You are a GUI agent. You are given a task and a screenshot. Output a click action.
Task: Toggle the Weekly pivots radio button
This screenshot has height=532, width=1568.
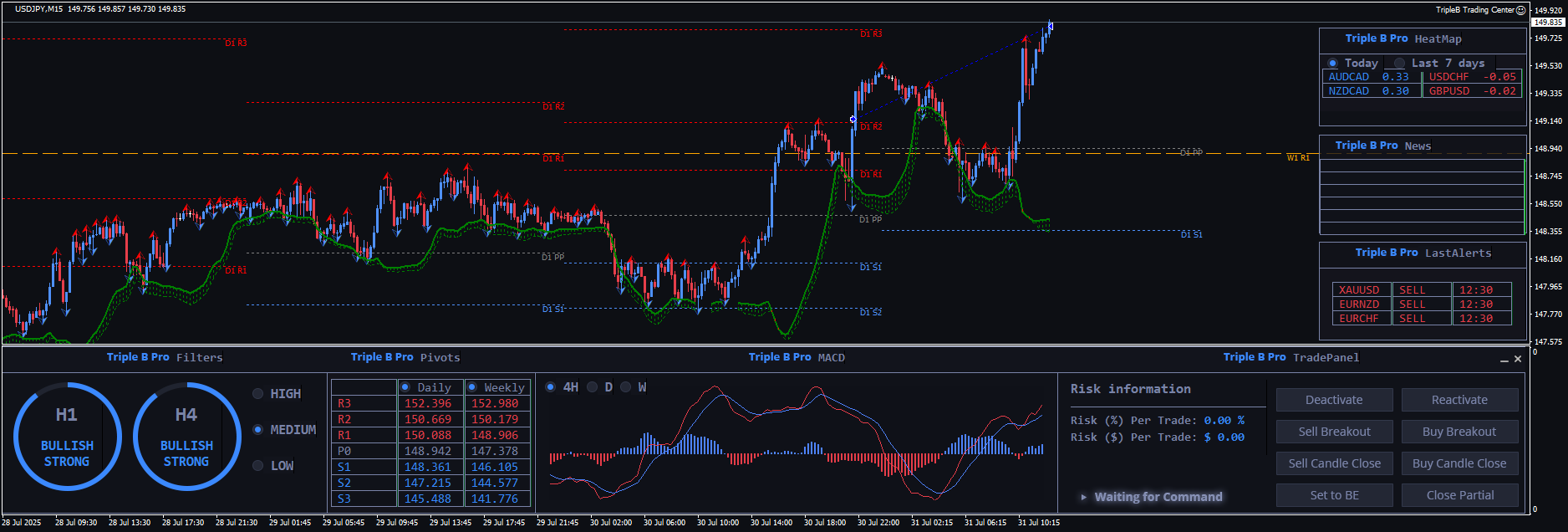[472, 387]
